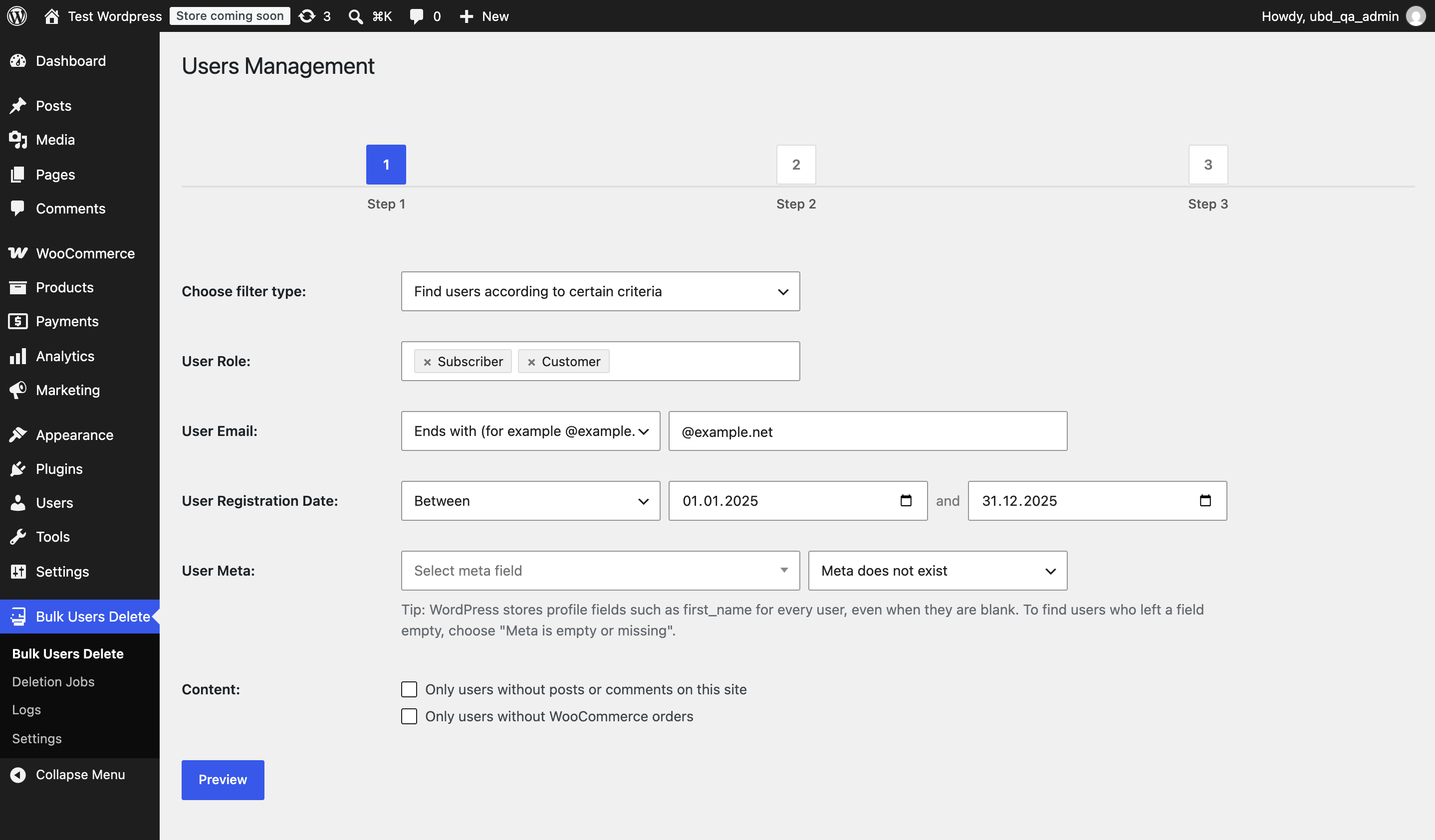Screen dimensions: 1435x840
Task: Click the WordPress logo icon
Action: [17, 16]
